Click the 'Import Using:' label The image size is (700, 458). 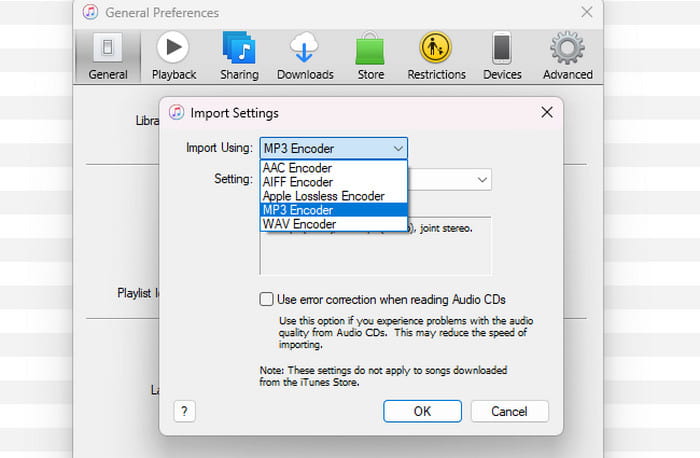pyautogui.click(x=219, y=148)
